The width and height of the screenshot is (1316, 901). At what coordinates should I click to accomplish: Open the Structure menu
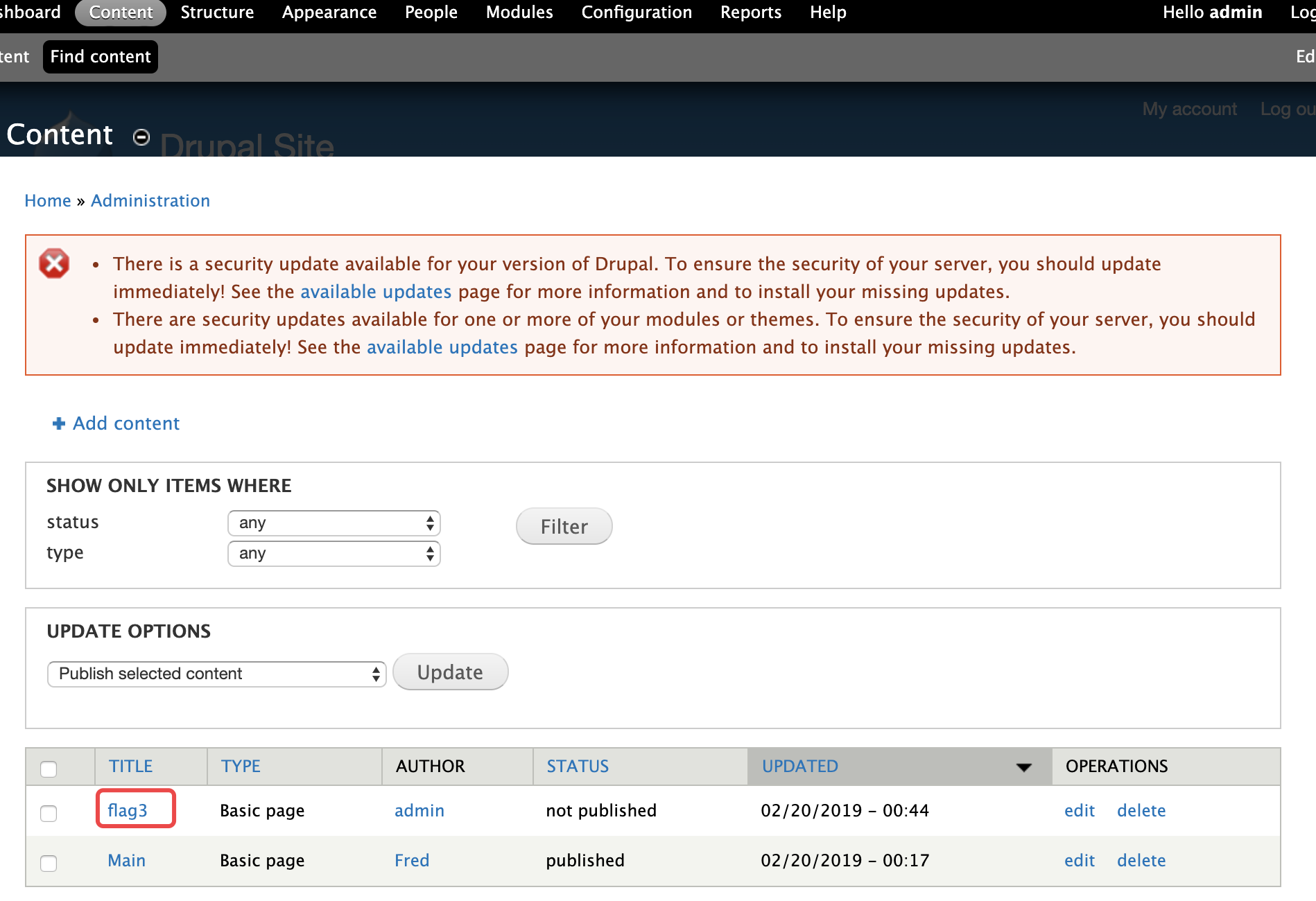pyautogui.click(x=217, y=12)
